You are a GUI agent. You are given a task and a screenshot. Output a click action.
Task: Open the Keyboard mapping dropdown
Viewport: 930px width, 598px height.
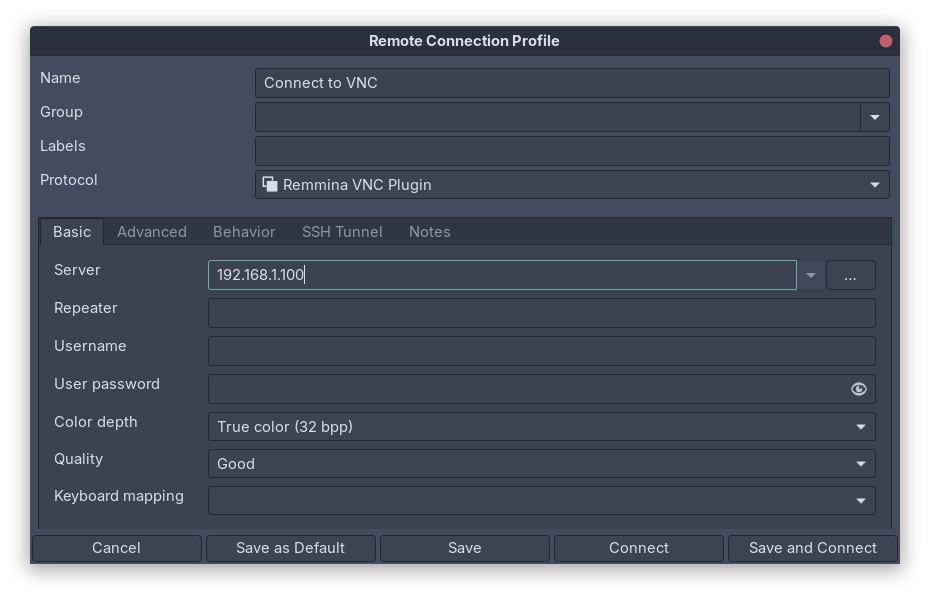[x=861, y=500]
